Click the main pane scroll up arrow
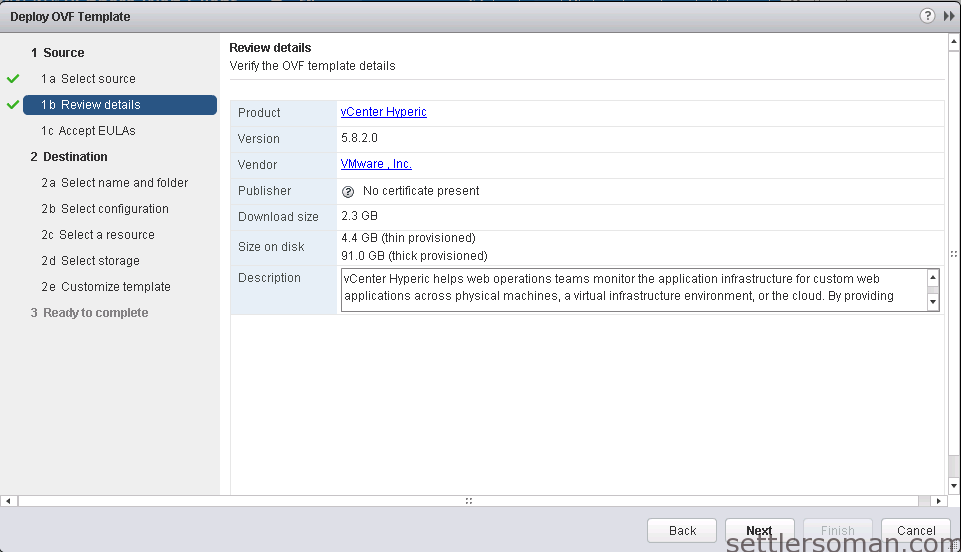Viewport: 961px width, 552px height. (x=954, y=42)
